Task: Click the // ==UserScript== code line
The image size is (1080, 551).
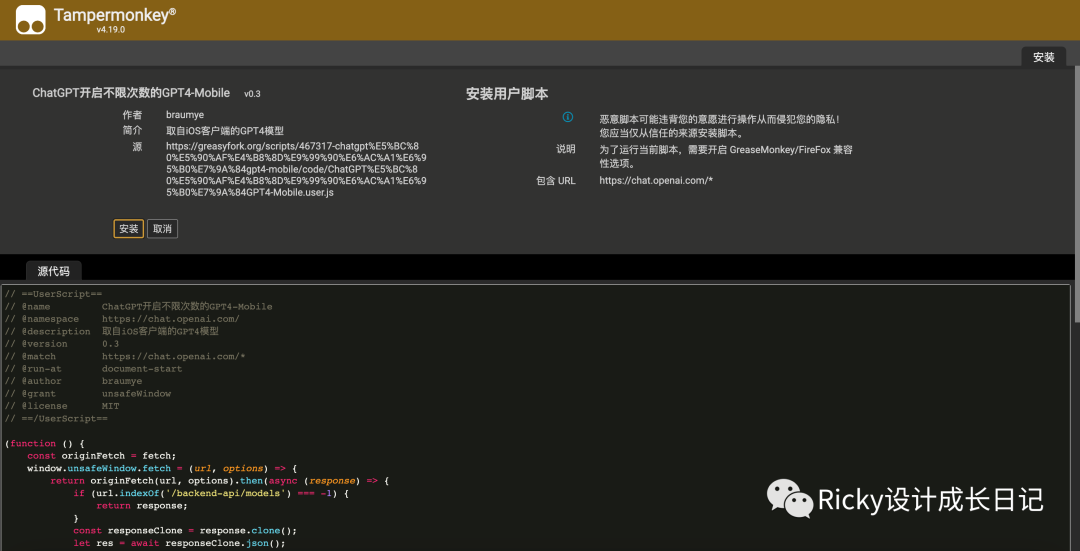Action: pos(53,294)
